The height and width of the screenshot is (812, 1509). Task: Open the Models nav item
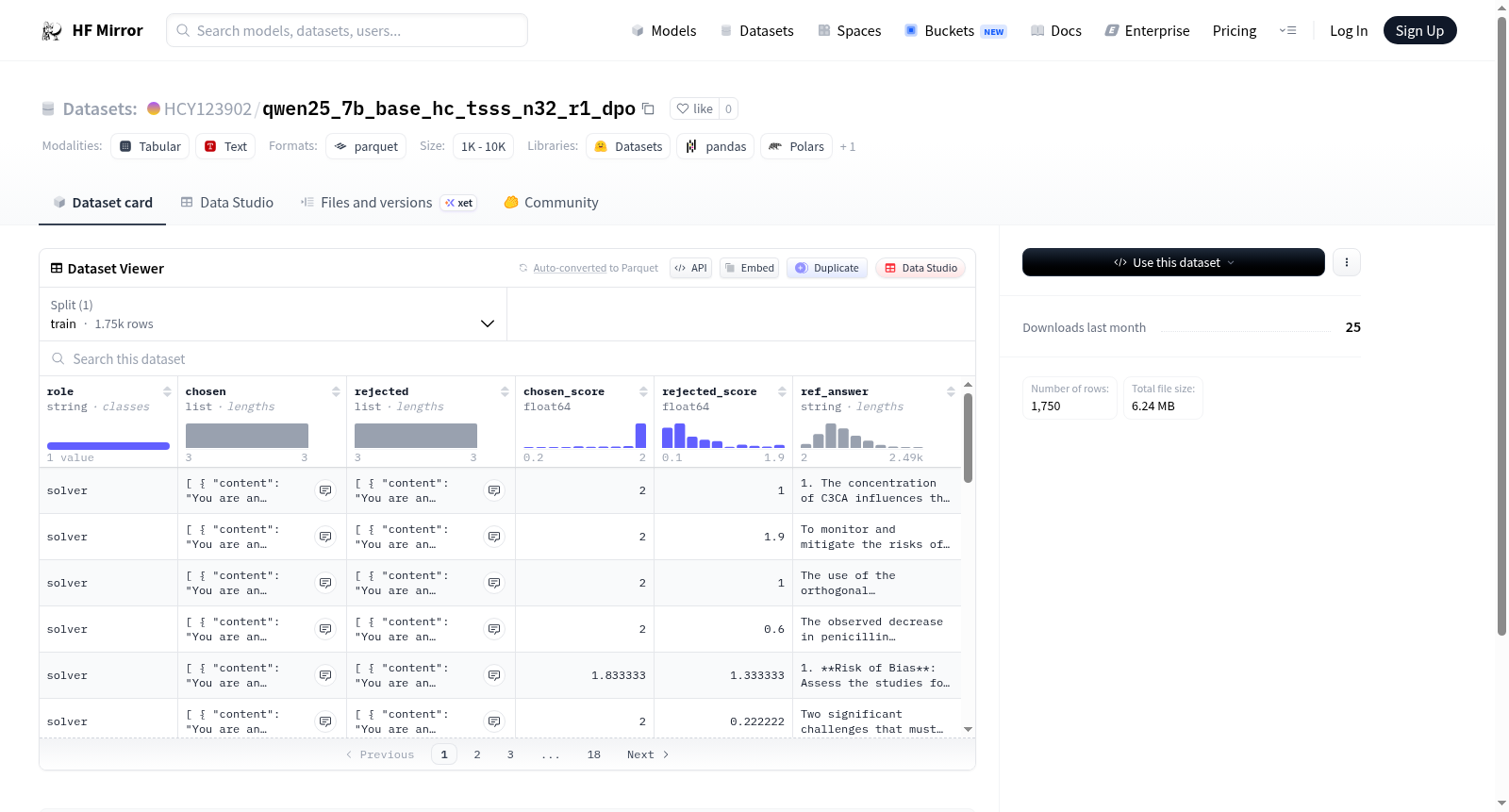tap(664, 31)
